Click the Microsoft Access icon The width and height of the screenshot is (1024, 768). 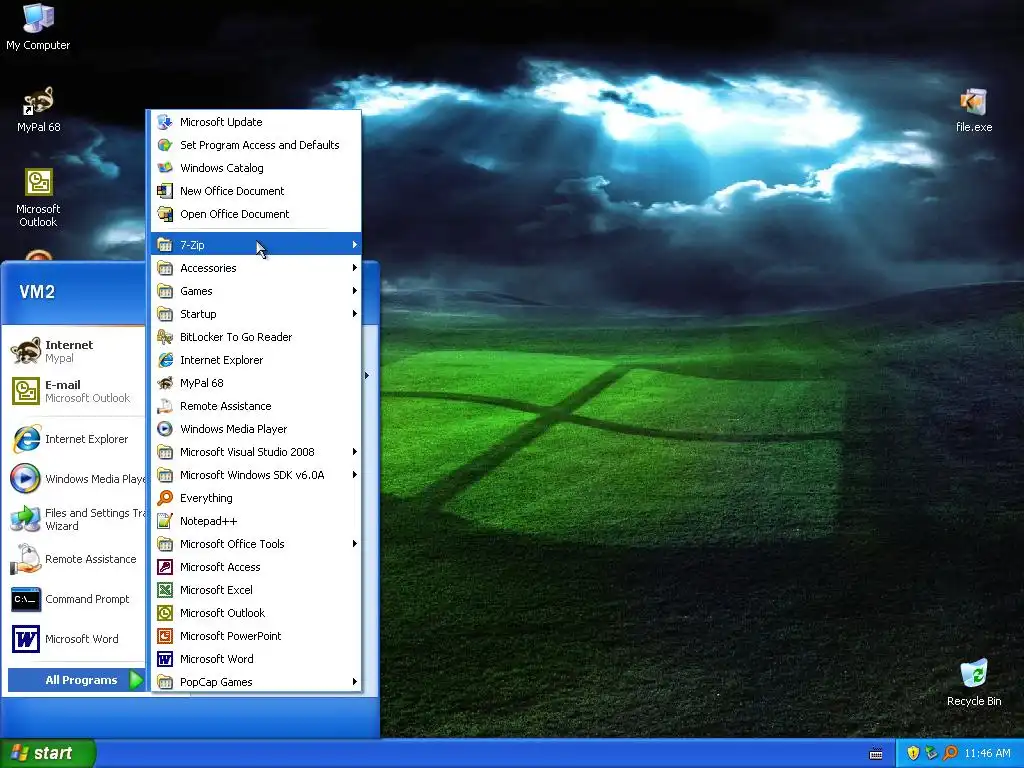tap(165, 567)
